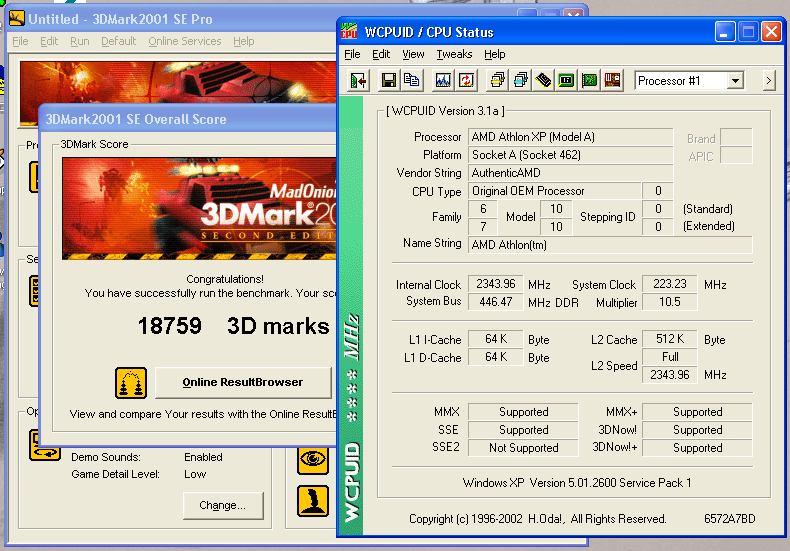Click the Windows XP version line
790x551 pixels.
coord(577,483)
